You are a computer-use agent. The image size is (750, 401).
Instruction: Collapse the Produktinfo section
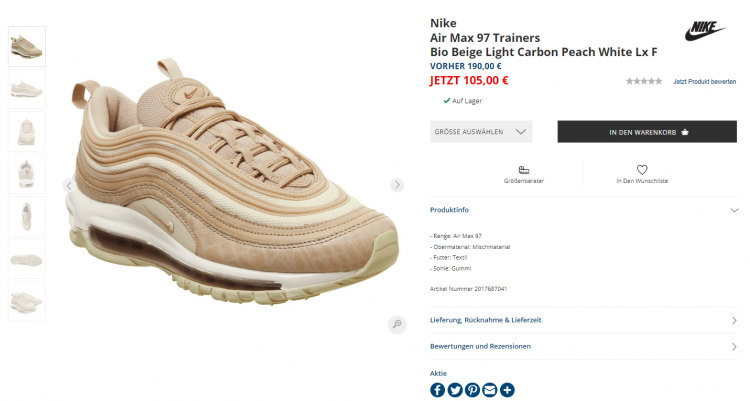734,210
